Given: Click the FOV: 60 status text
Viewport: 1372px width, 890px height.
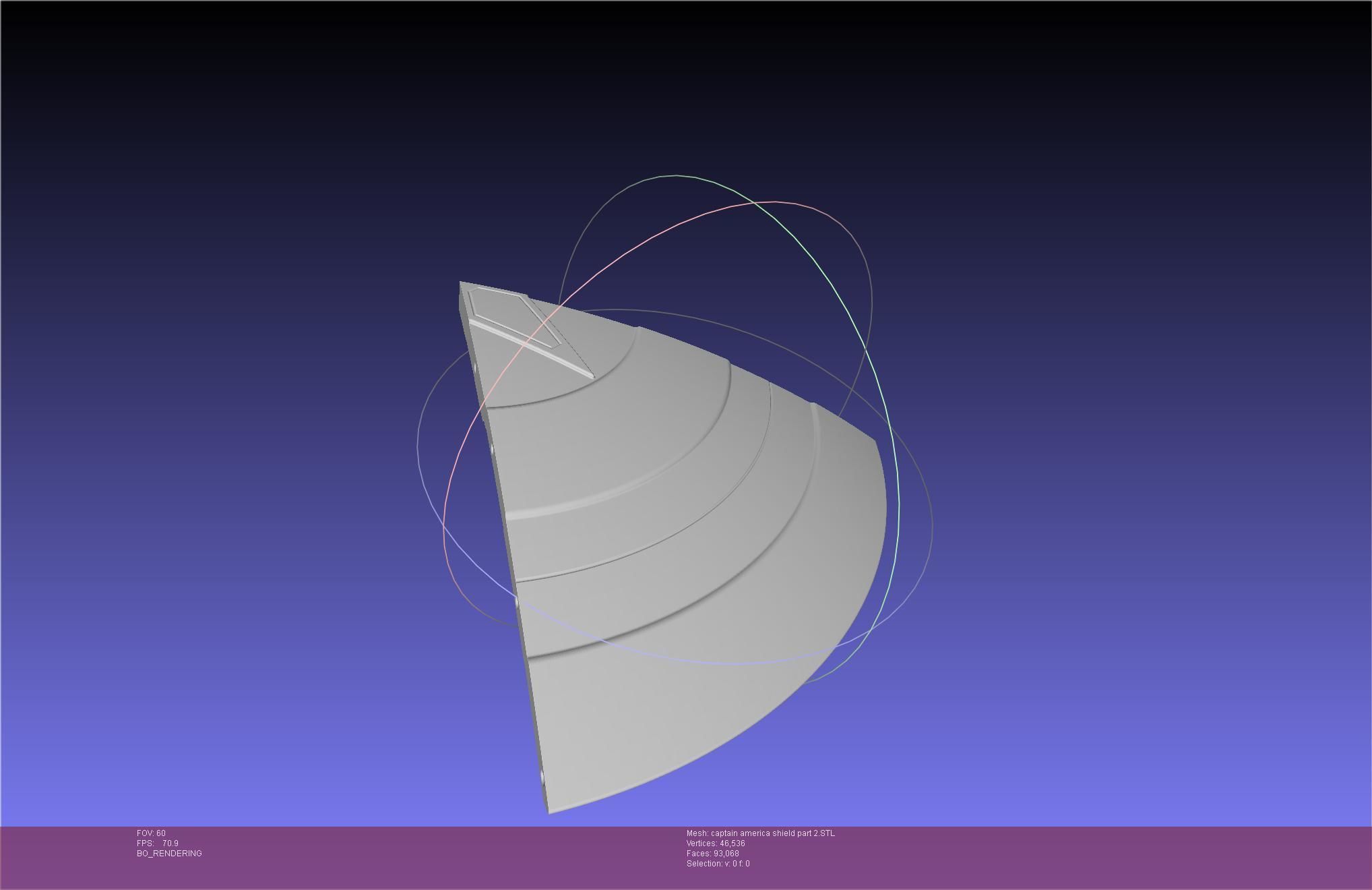Looking at the screenshot, I should [x=151, y=833].
